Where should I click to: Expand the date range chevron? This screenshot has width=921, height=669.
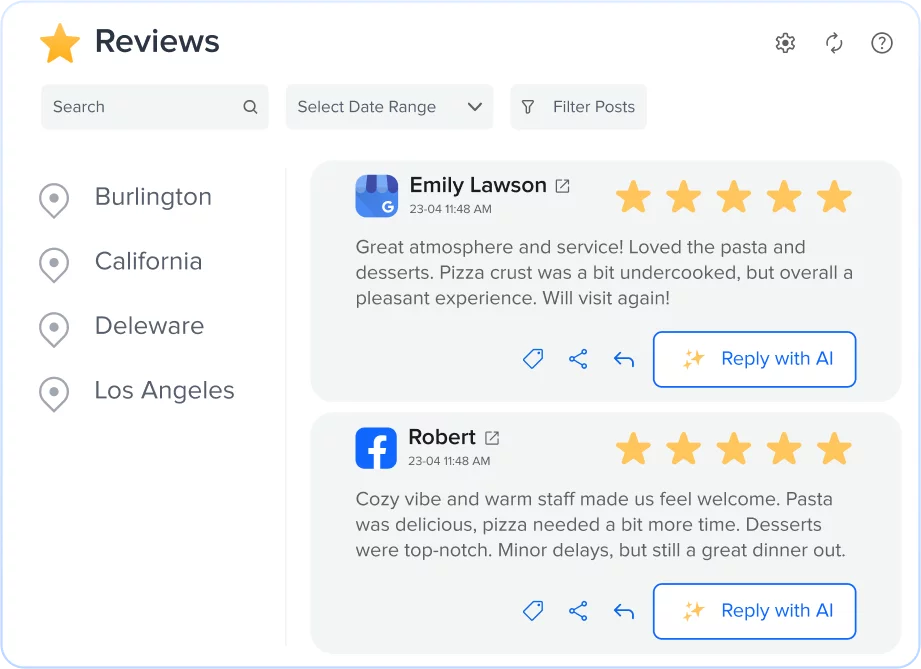pos(475,107)
